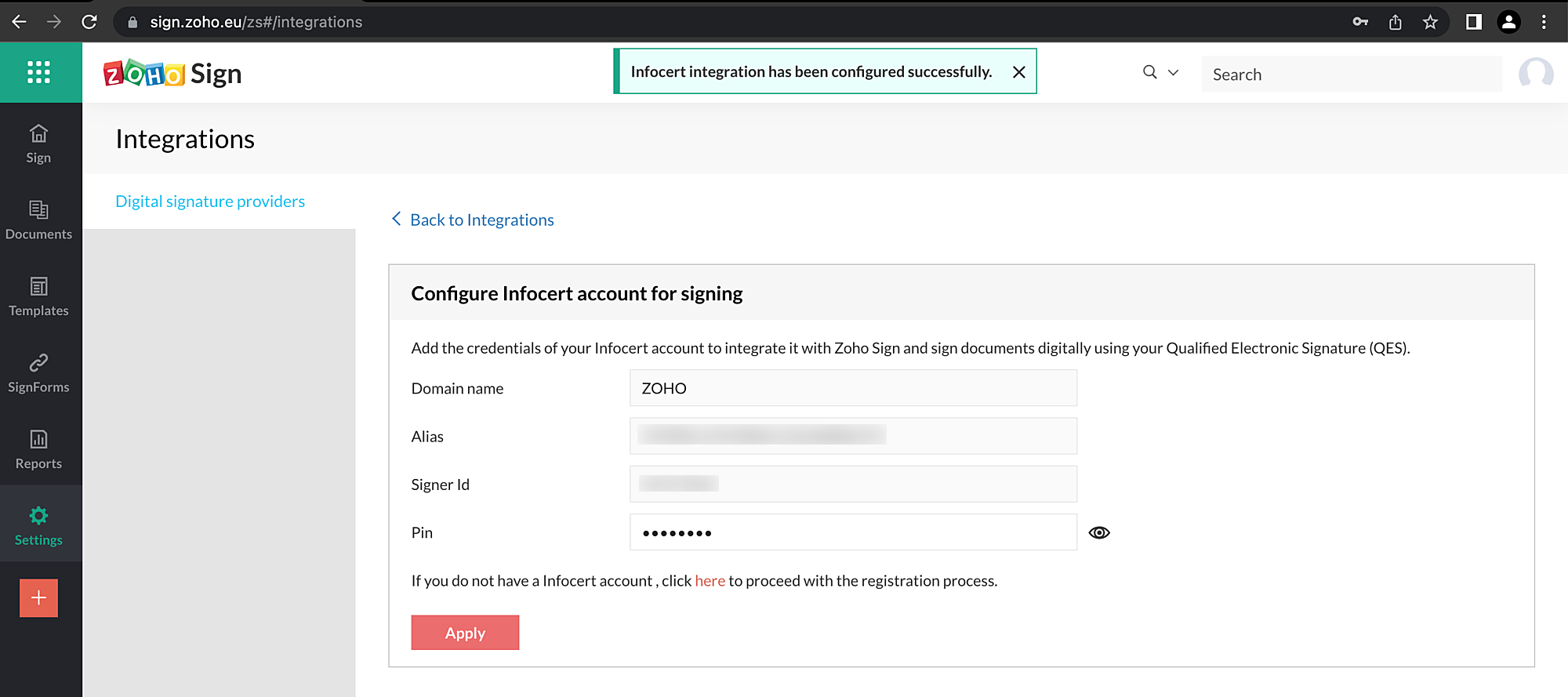Focus the Domain name field

(853, 388)
